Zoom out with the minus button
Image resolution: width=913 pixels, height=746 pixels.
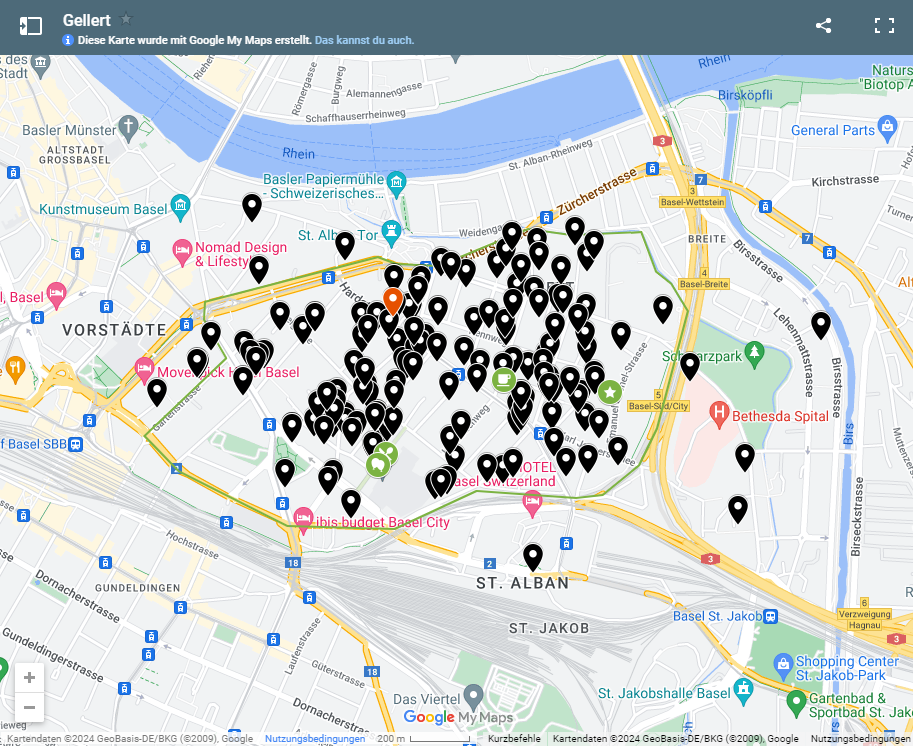29,707
